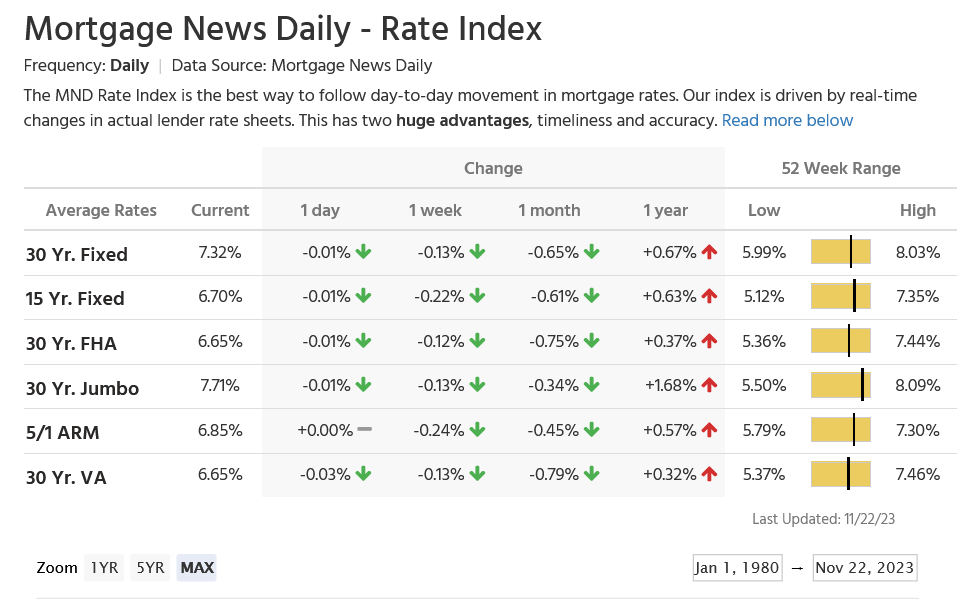Screen dimensions: 957x599
Task: Click the red up arrow for 30 Yr. Jumbo 1 year
Action: [709, 386]
